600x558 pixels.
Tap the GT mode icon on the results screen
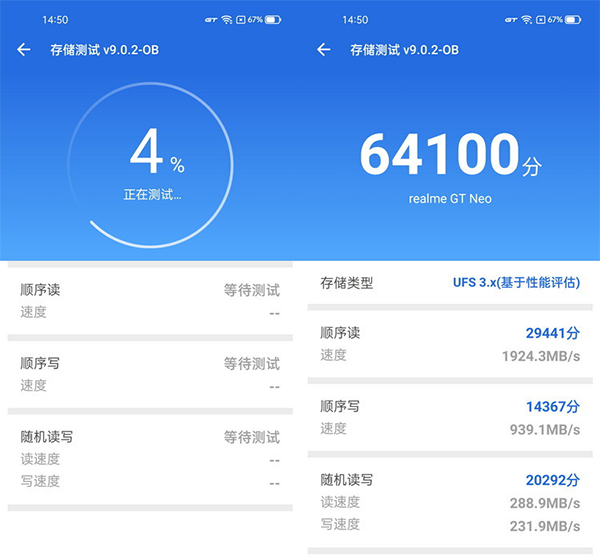(510, 20)
